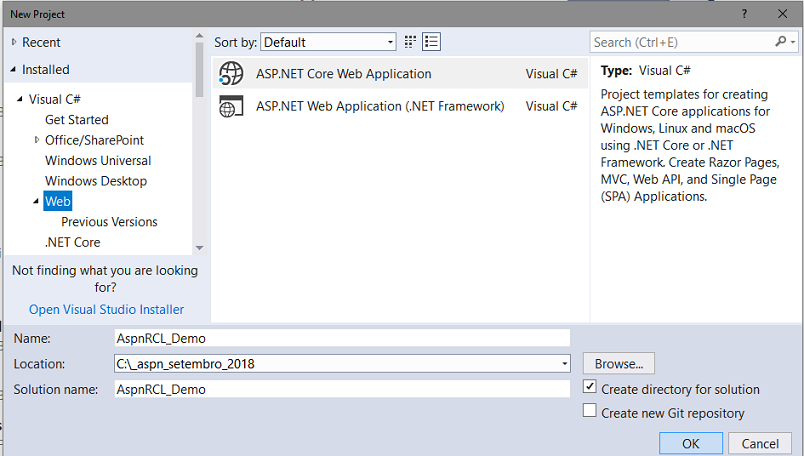
Task: Collapse the Installed node
Action: point(13,69)
